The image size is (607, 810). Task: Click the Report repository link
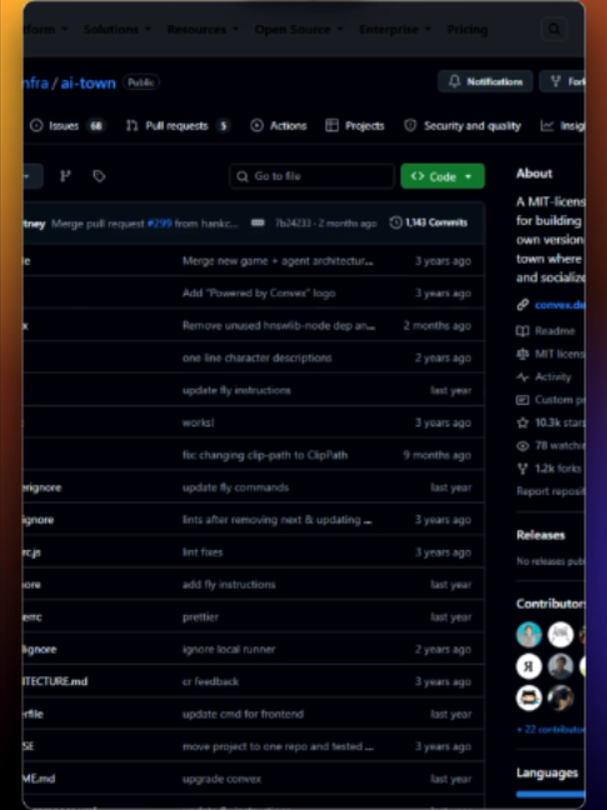click(551, 491)
